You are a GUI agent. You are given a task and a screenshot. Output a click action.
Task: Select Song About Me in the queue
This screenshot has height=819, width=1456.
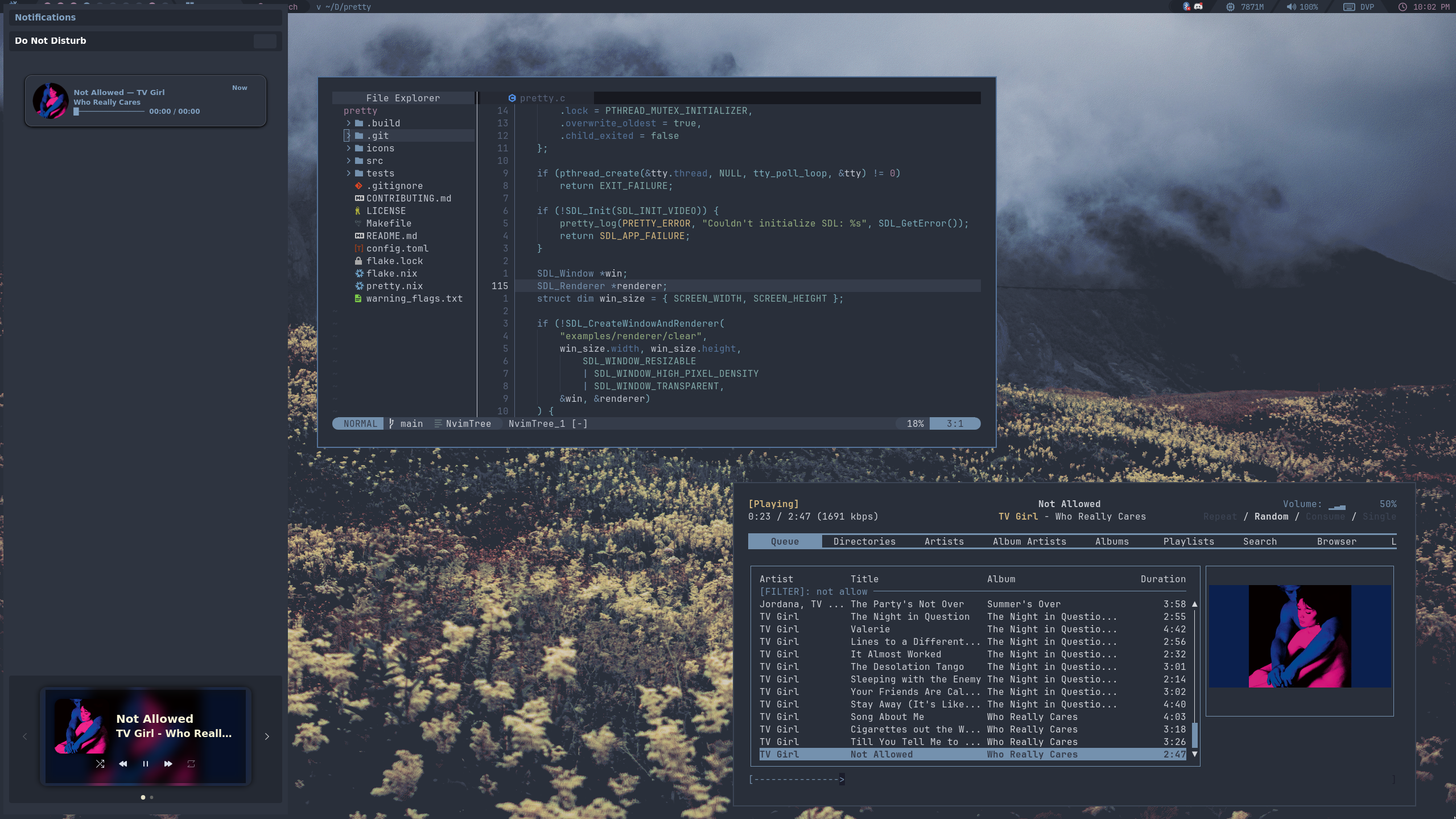tap(886, 717)
